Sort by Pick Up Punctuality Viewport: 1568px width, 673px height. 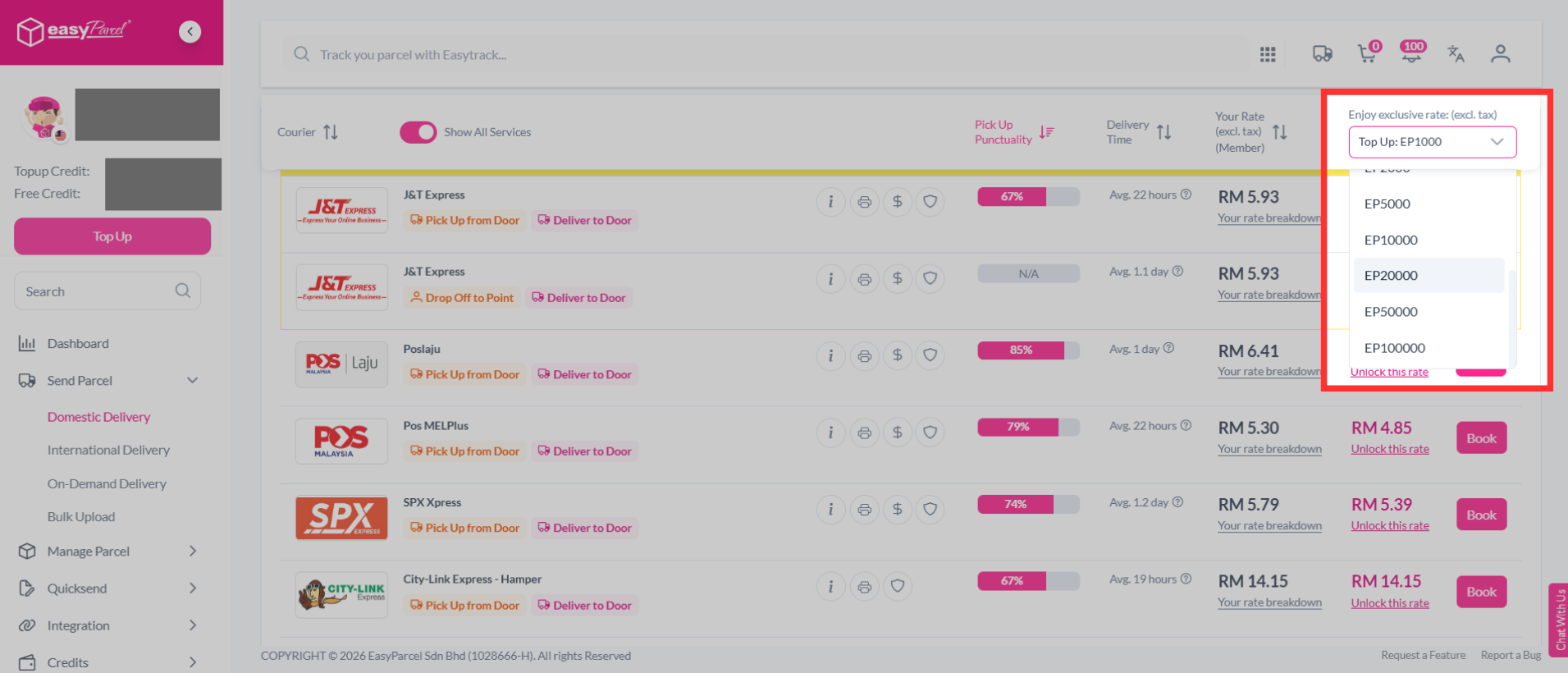point(1046,132)
